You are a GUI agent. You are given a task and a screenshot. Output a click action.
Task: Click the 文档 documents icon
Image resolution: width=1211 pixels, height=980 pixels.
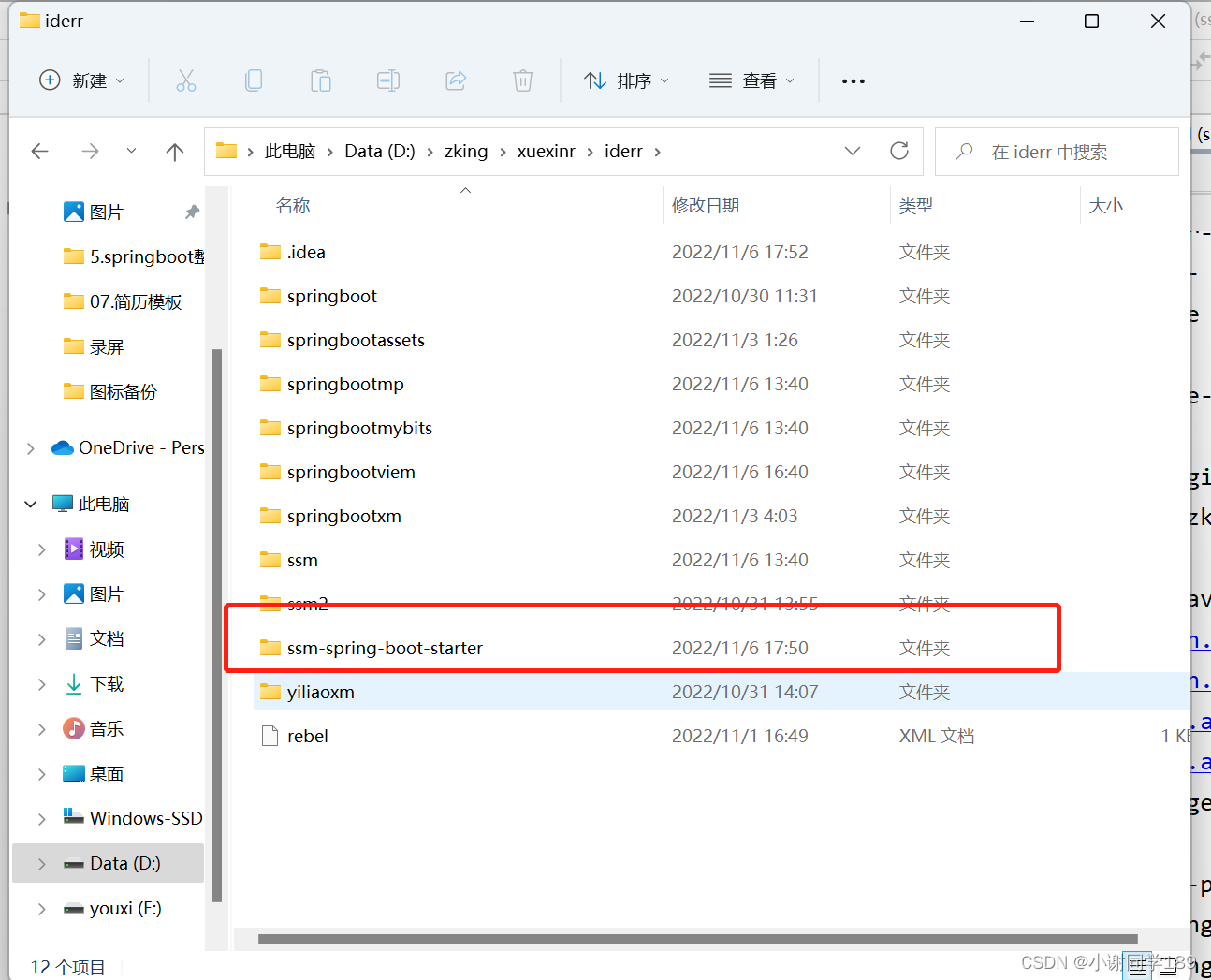pos(74,639)
